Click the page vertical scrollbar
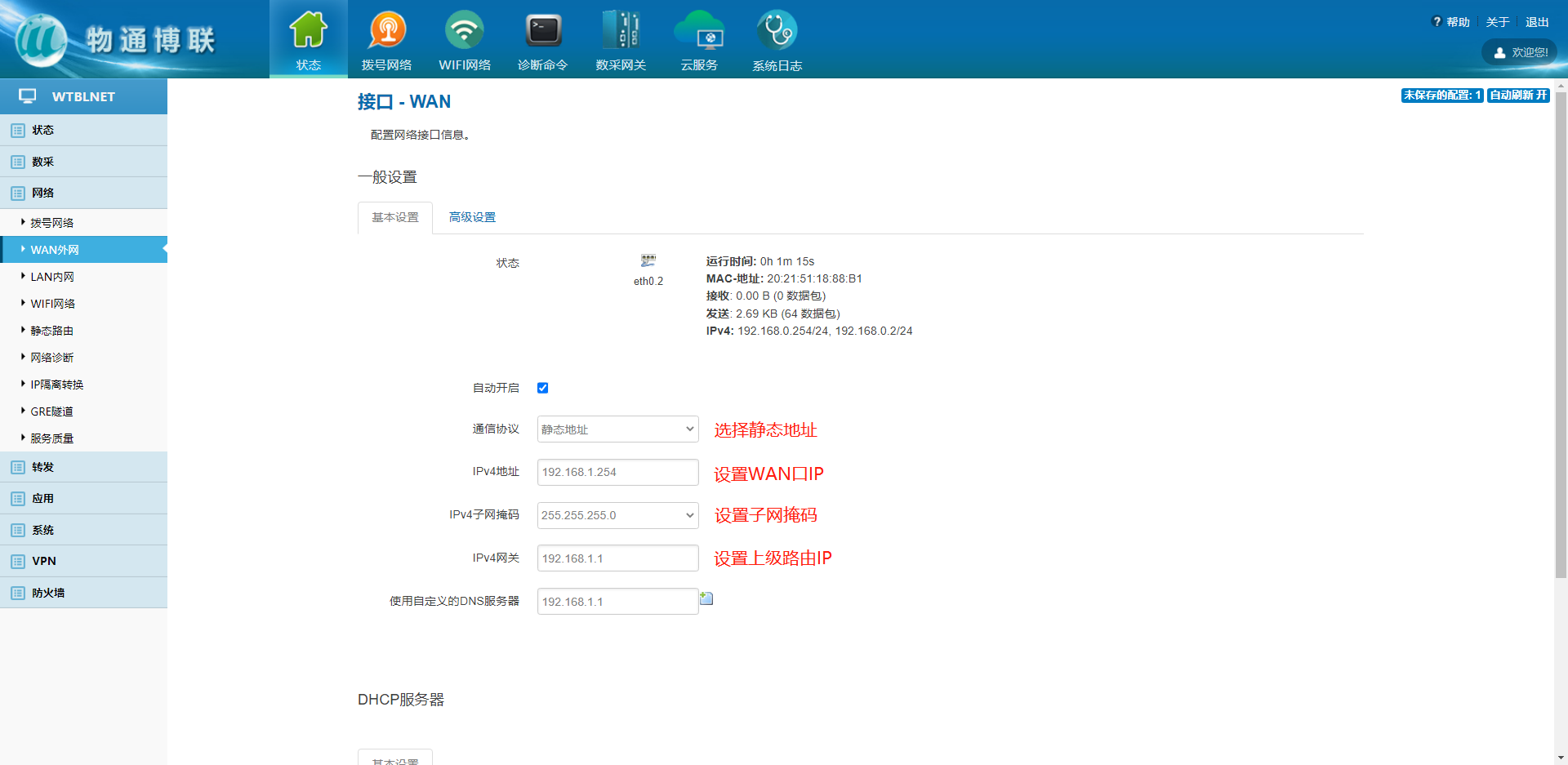 coord(1561,327)
